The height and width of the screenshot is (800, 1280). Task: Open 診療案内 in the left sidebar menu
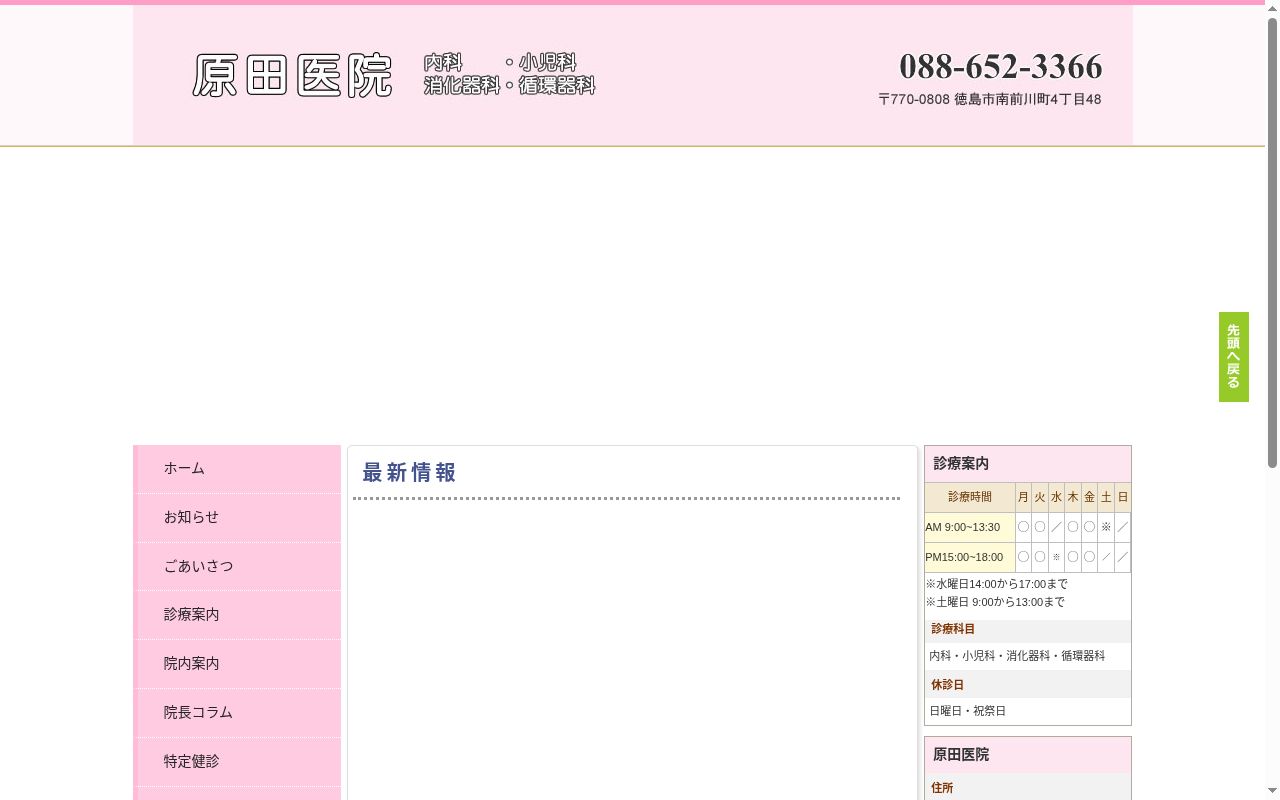[x=238, y=614]
